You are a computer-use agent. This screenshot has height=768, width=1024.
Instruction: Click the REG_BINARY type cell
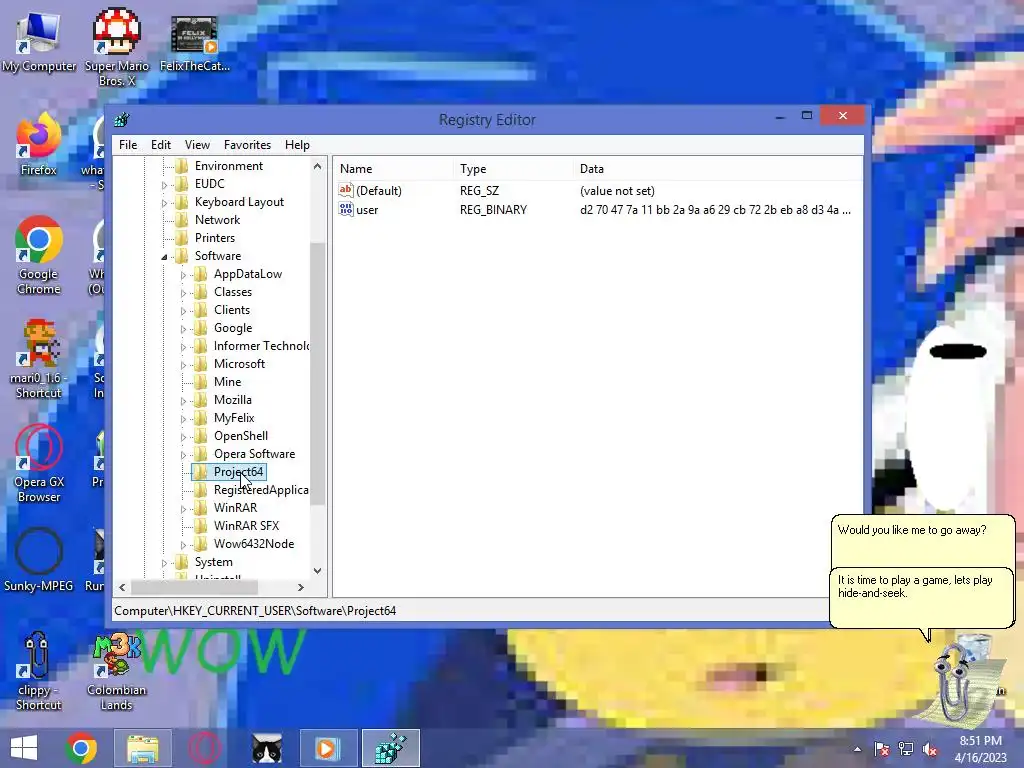pos(493,210)
